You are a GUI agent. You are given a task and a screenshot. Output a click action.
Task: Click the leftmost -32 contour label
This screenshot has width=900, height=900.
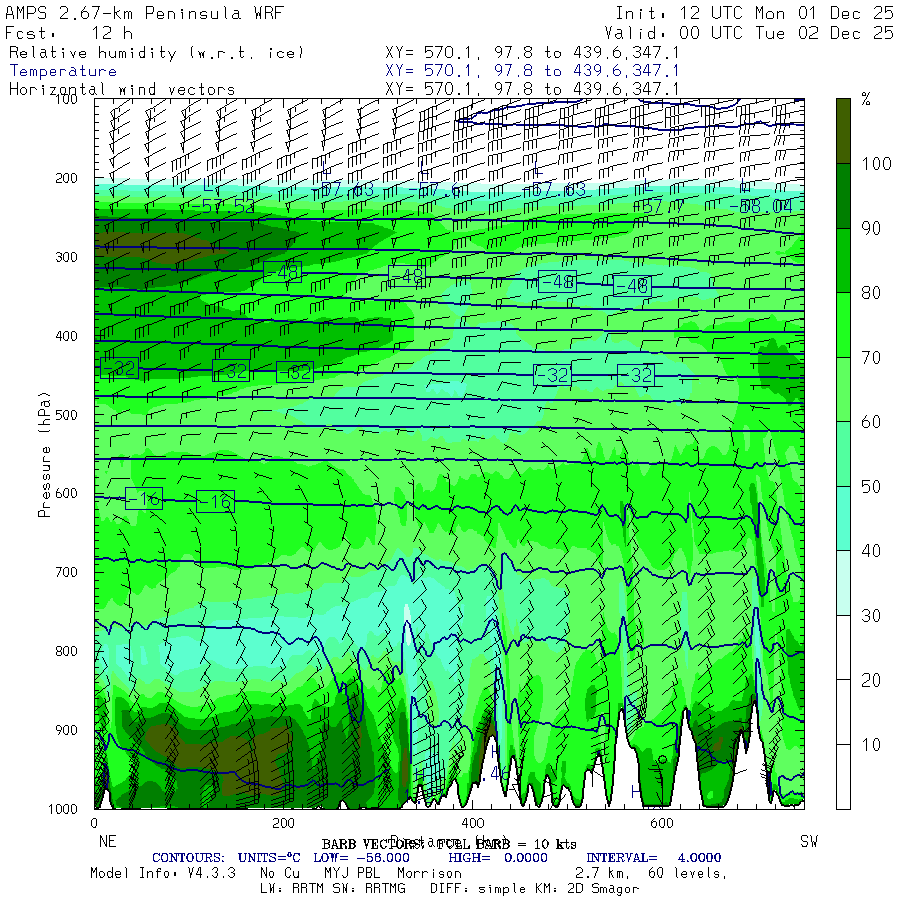pyautogui.click(x=119, y=368)
